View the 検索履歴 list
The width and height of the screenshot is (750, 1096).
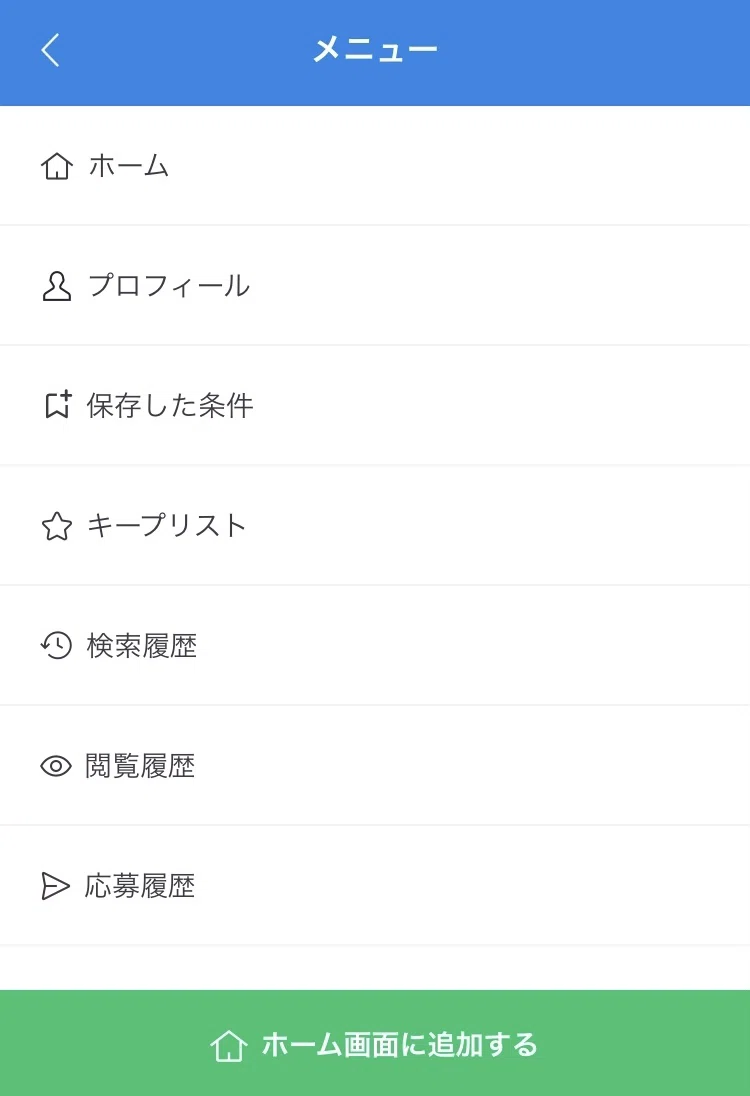click(375, 646)
